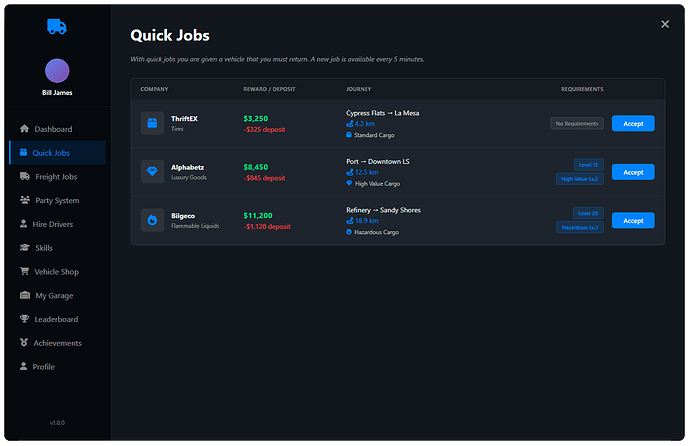Click the Leaderboard trophy icon
690x446 pixels.
(24, 319)
